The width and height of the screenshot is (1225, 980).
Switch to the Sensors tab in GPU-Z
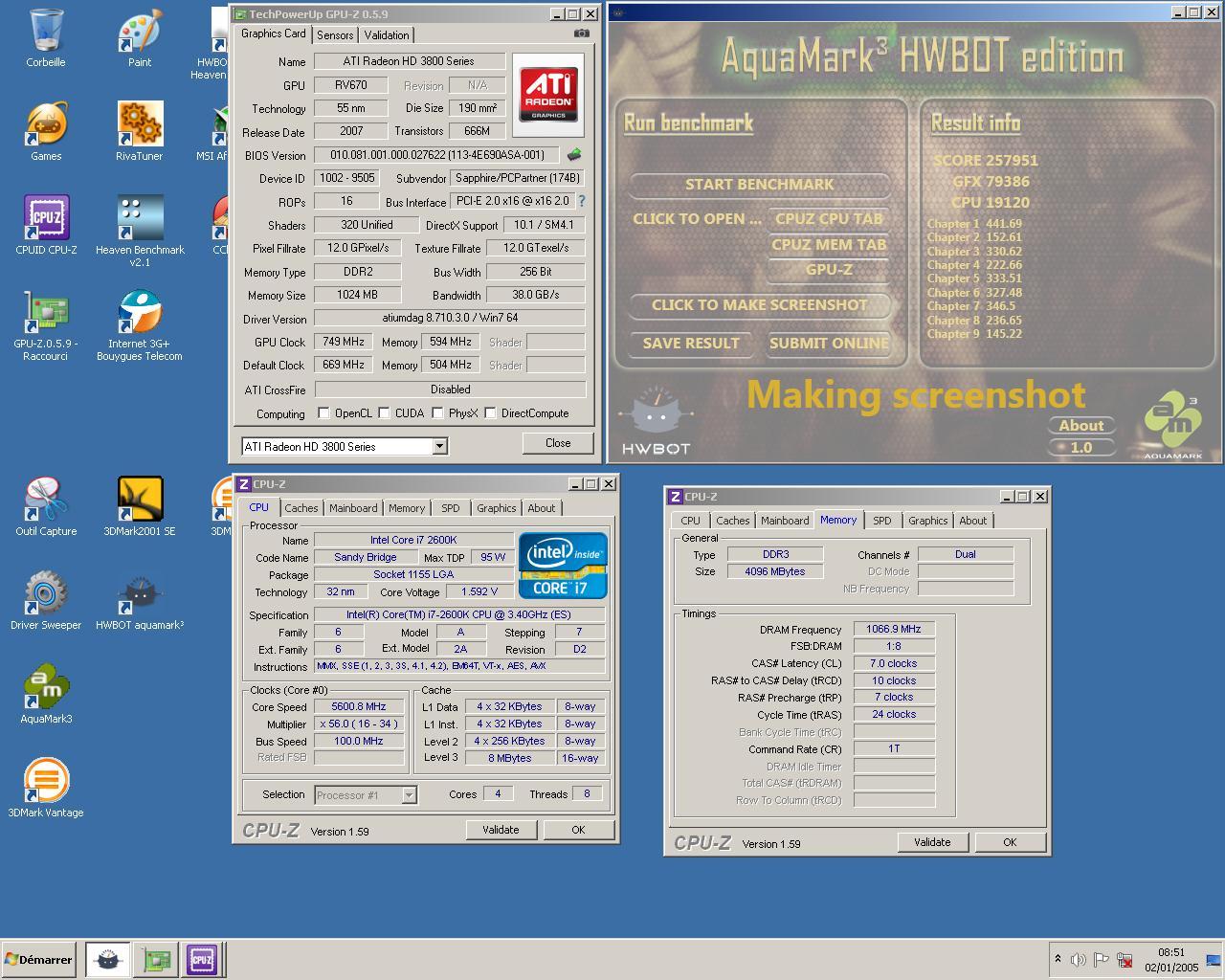(335, 34)
